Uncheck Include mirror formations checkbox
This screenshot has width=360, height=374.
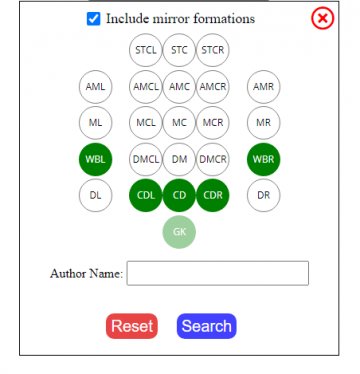coord(93,19)
